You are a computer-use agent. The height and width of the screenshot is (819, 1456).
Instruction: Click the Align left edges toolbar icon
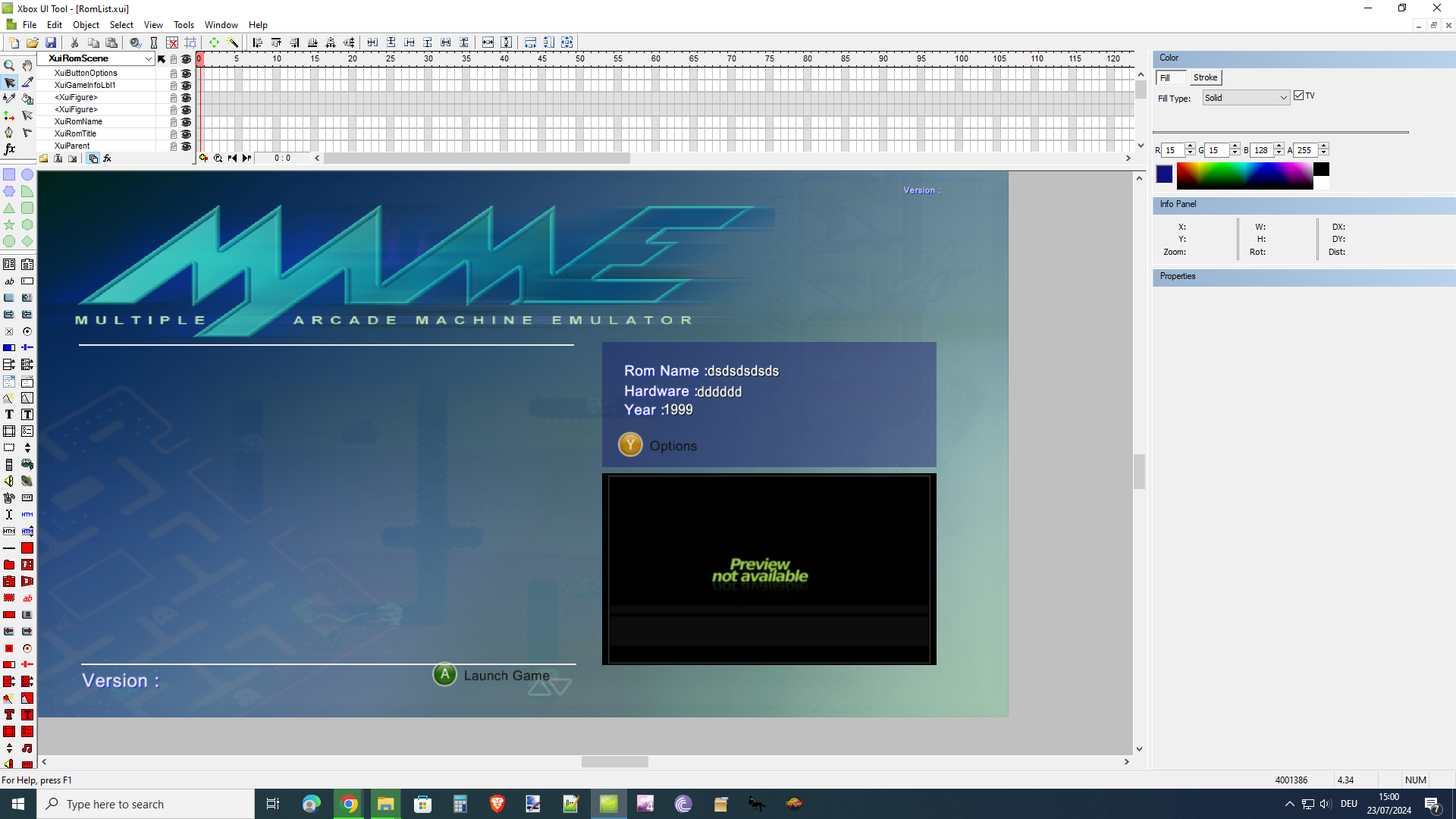258,42
